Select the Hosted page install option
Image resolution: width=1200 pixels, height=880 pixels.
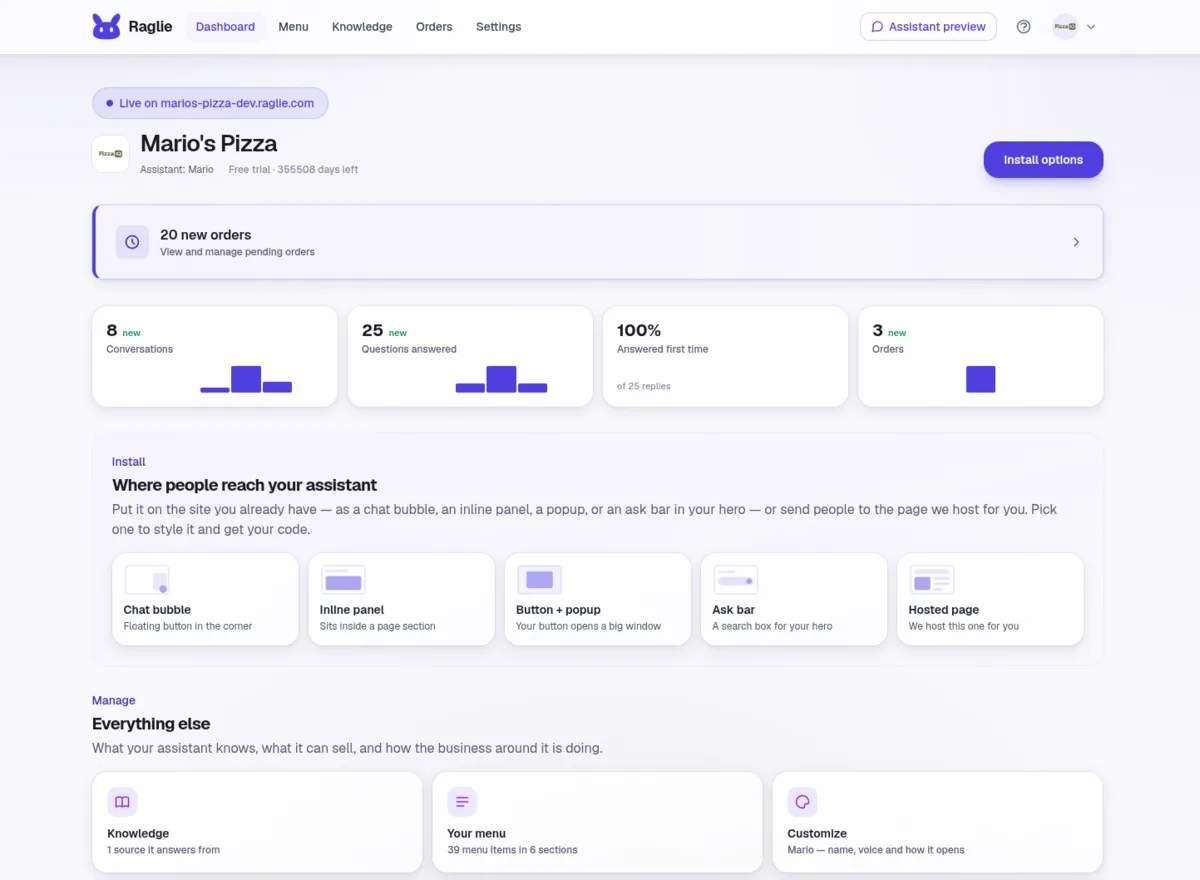coord(990,599)
